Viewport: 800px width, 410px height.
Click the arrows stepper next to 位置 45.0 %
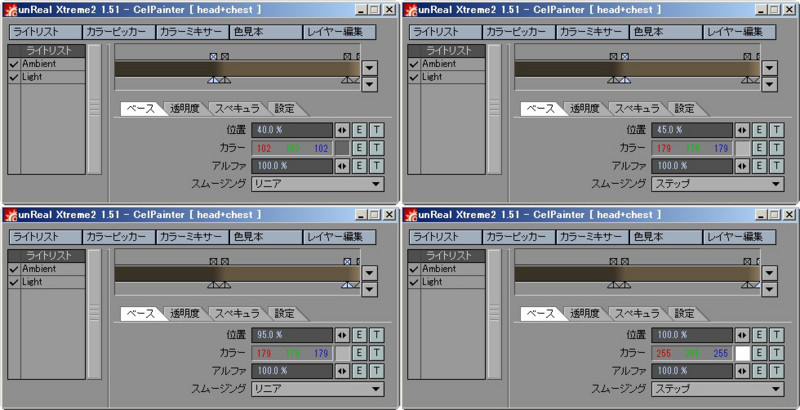click(742, 130)
